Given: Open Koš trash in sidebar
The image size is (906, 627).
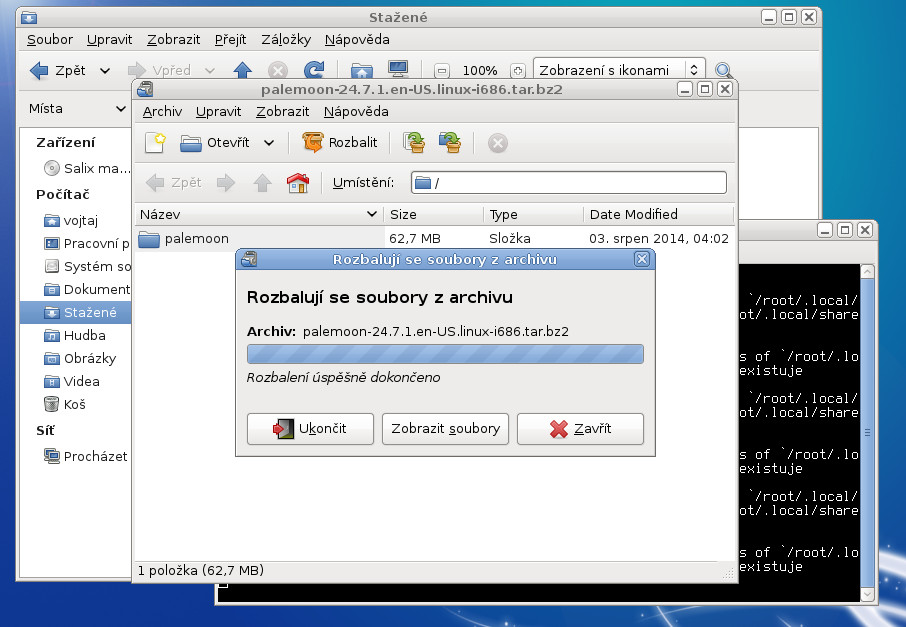Looking at the screenshot, I should click(65, 405).
